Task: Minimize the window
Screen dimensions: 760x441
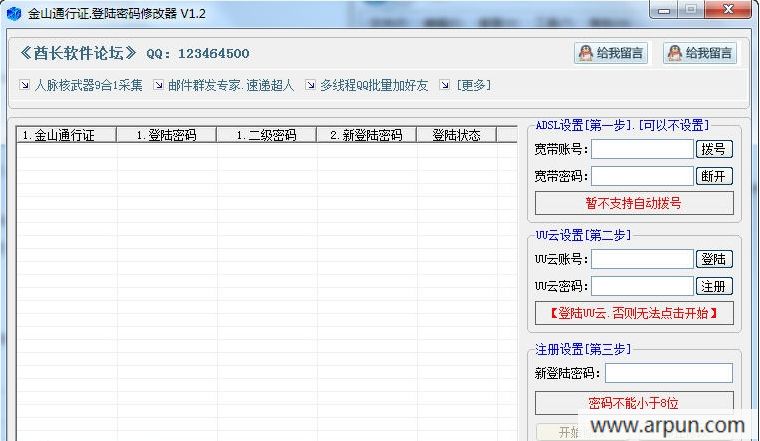Action: (664, 10)
